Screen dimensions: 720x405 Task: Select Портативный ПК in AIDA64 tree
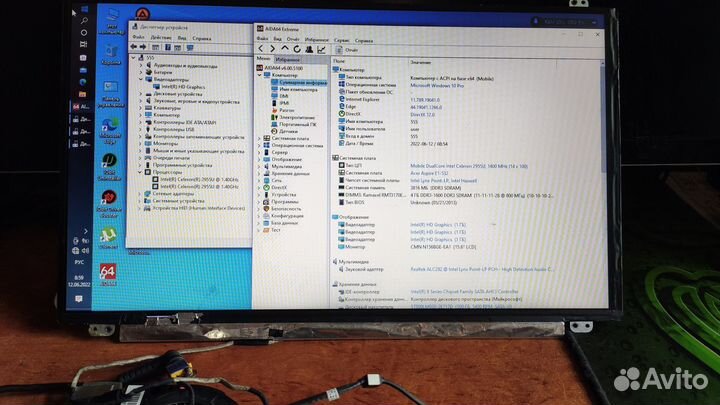[293, 124]
